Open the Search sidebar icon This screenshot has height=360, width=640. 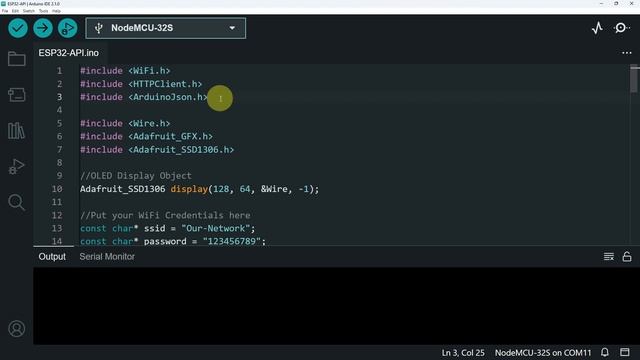[17, 202]
